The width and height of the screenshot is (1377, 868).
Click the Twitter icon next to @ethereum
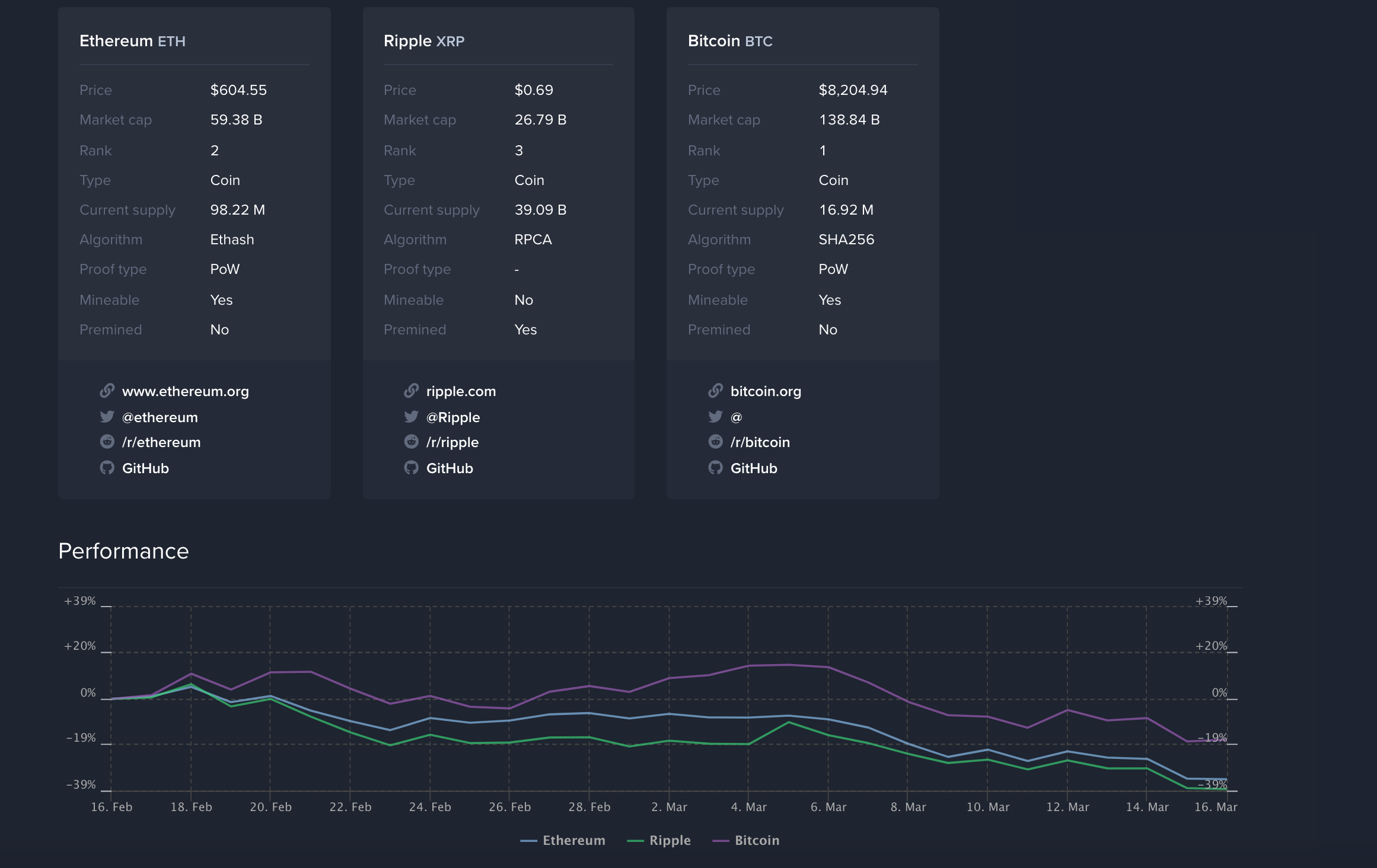point(107,417)
